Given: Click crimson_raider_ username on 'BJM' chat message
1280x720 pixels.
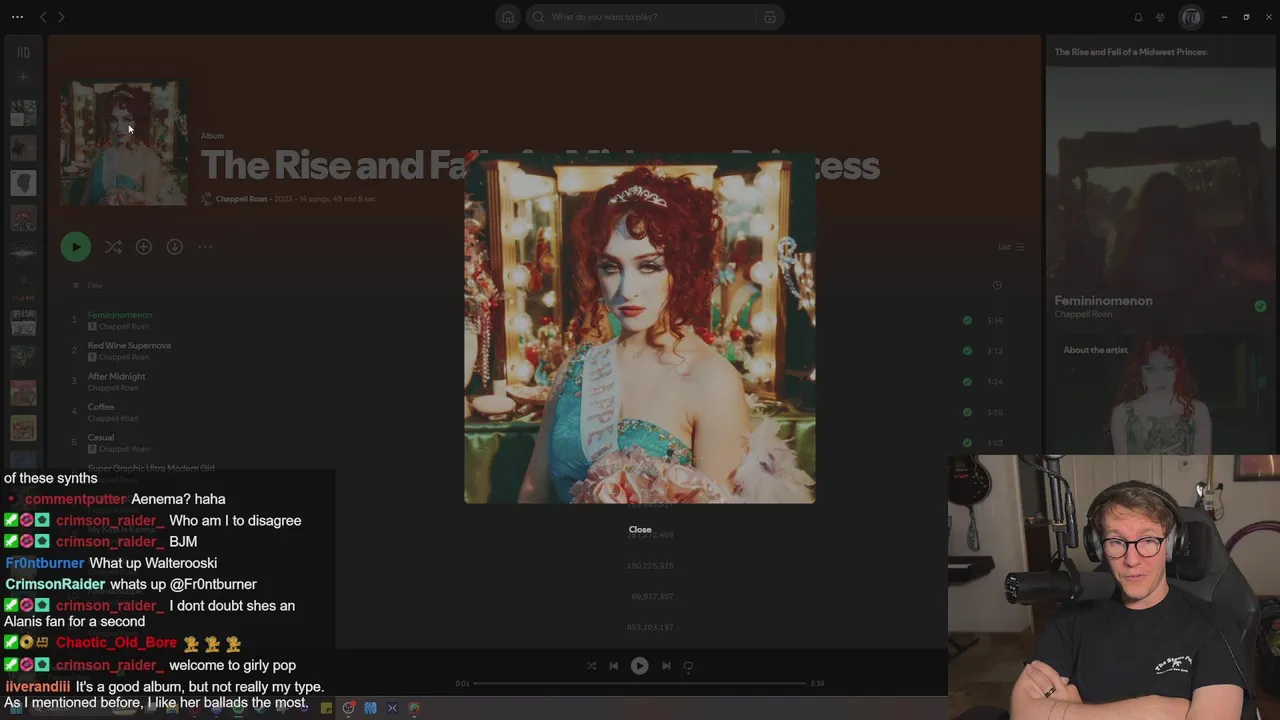Looking at the screenshot, I should (x=110, y=542).
